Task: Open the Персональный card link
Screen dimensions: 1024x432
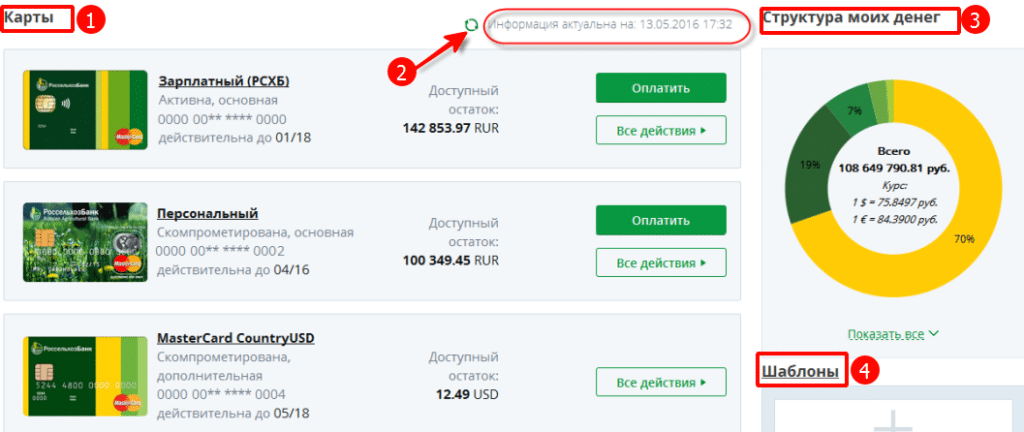Action: tap(208, 213)
